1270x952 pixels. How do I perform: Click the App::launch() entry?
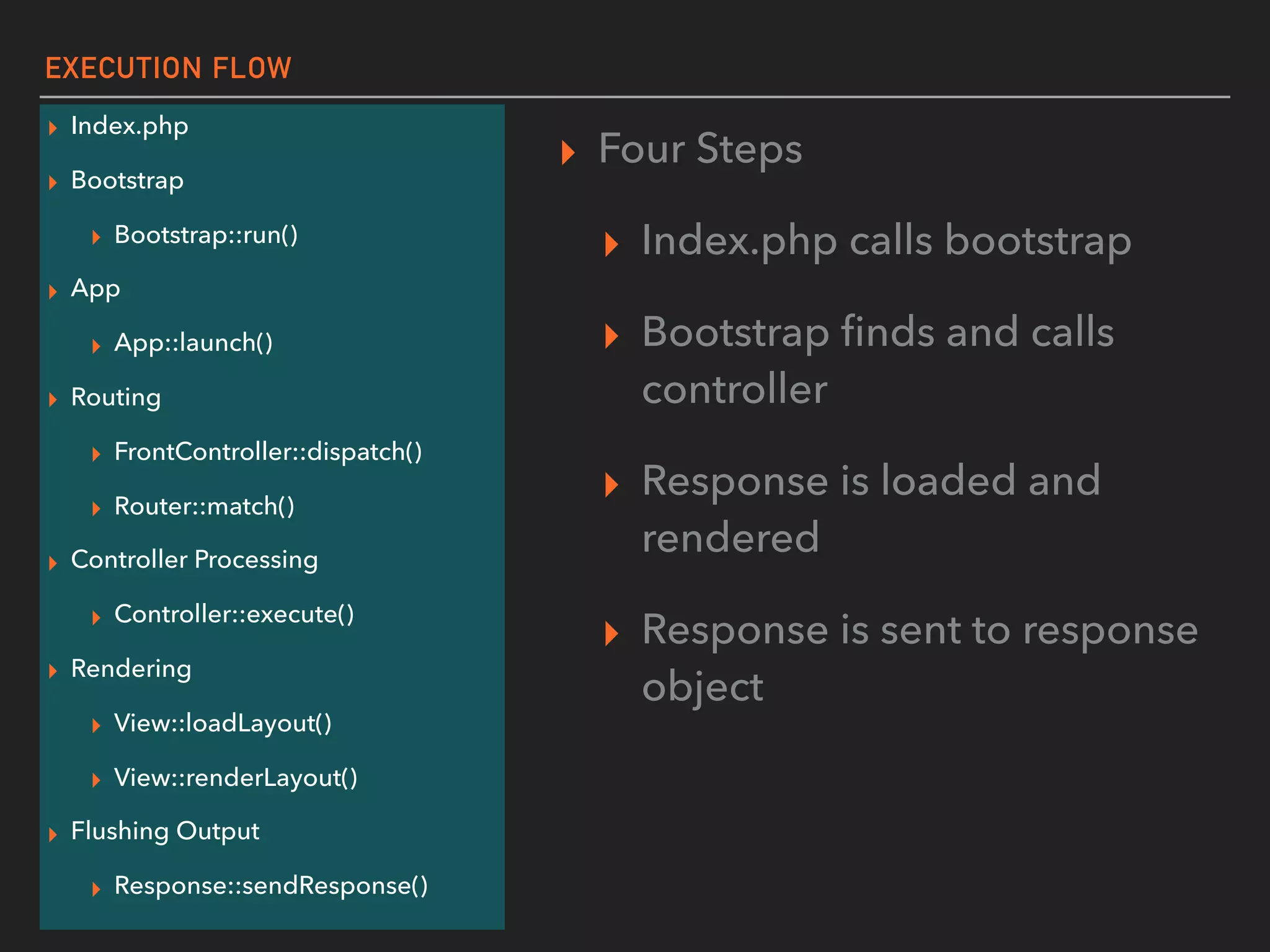point(193,343)
